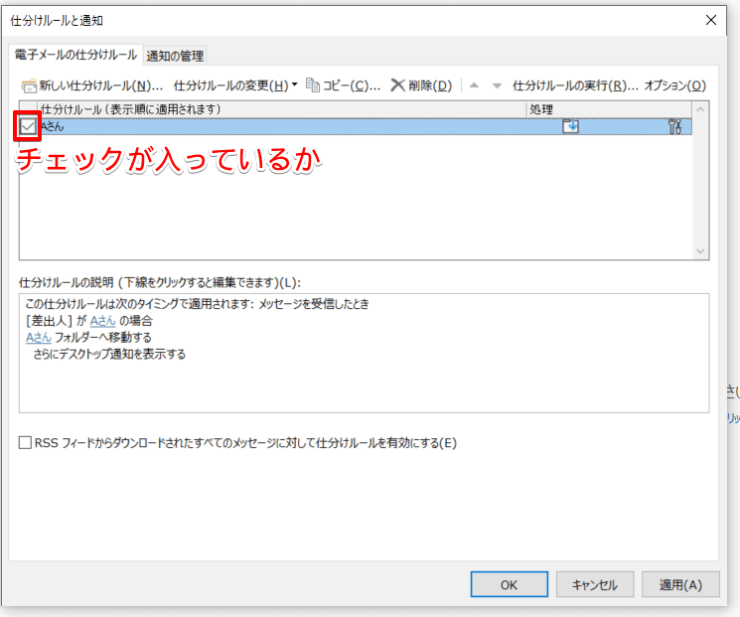Viewport: 740px width, 617px height.
Task: Click rule list scrollbar up arrow
Action: [700, 110]
